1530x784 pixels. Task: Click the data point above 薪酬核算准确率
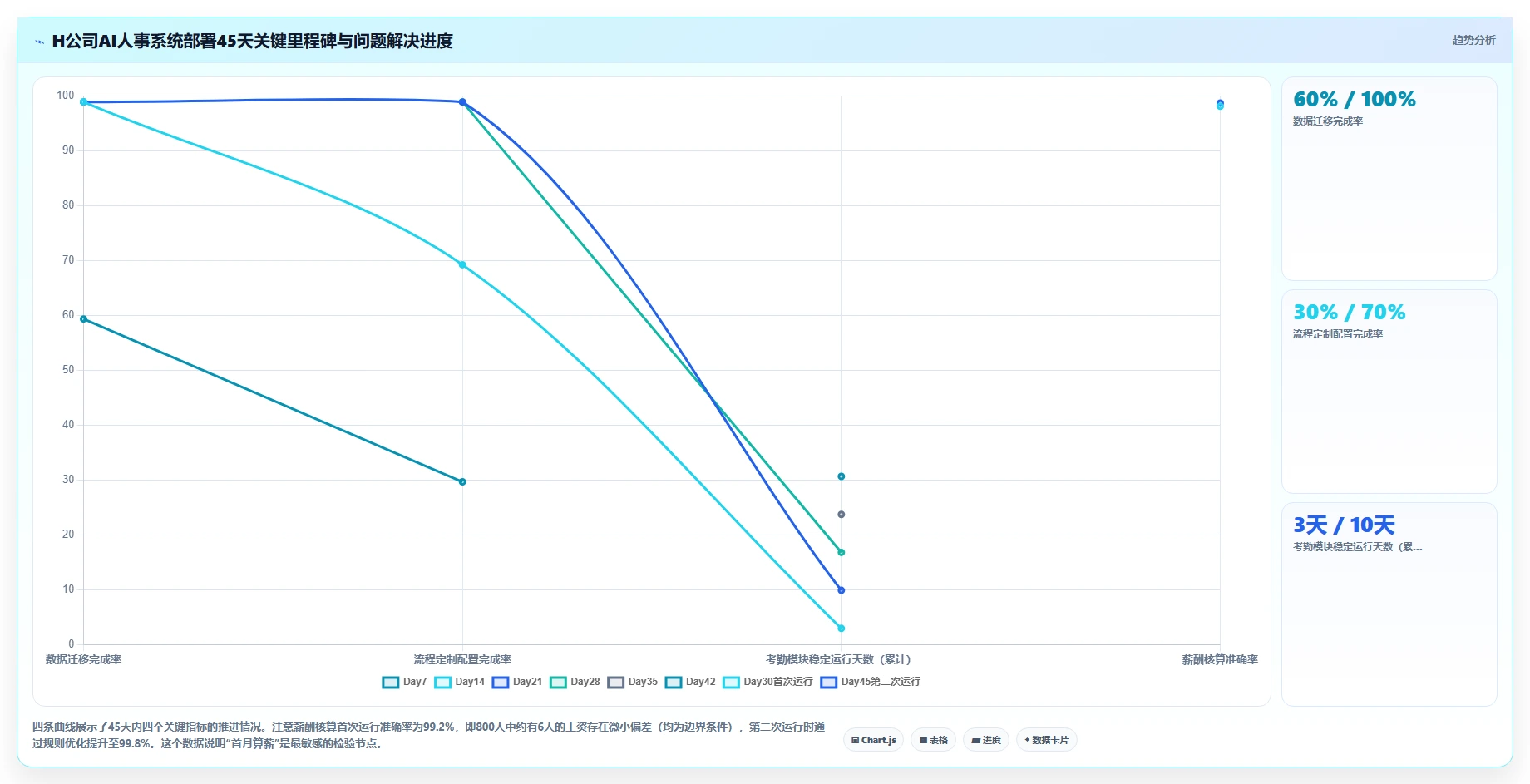click(x=1220, y=104)
